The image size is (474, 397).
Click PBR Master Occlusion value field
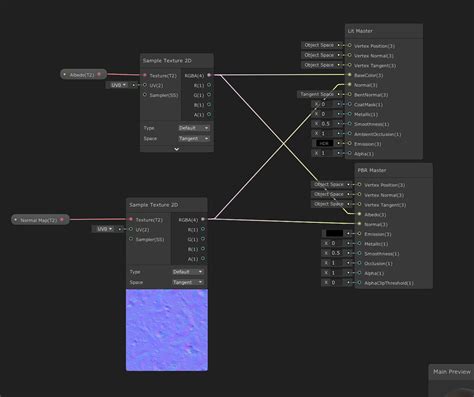pos(338,263)
